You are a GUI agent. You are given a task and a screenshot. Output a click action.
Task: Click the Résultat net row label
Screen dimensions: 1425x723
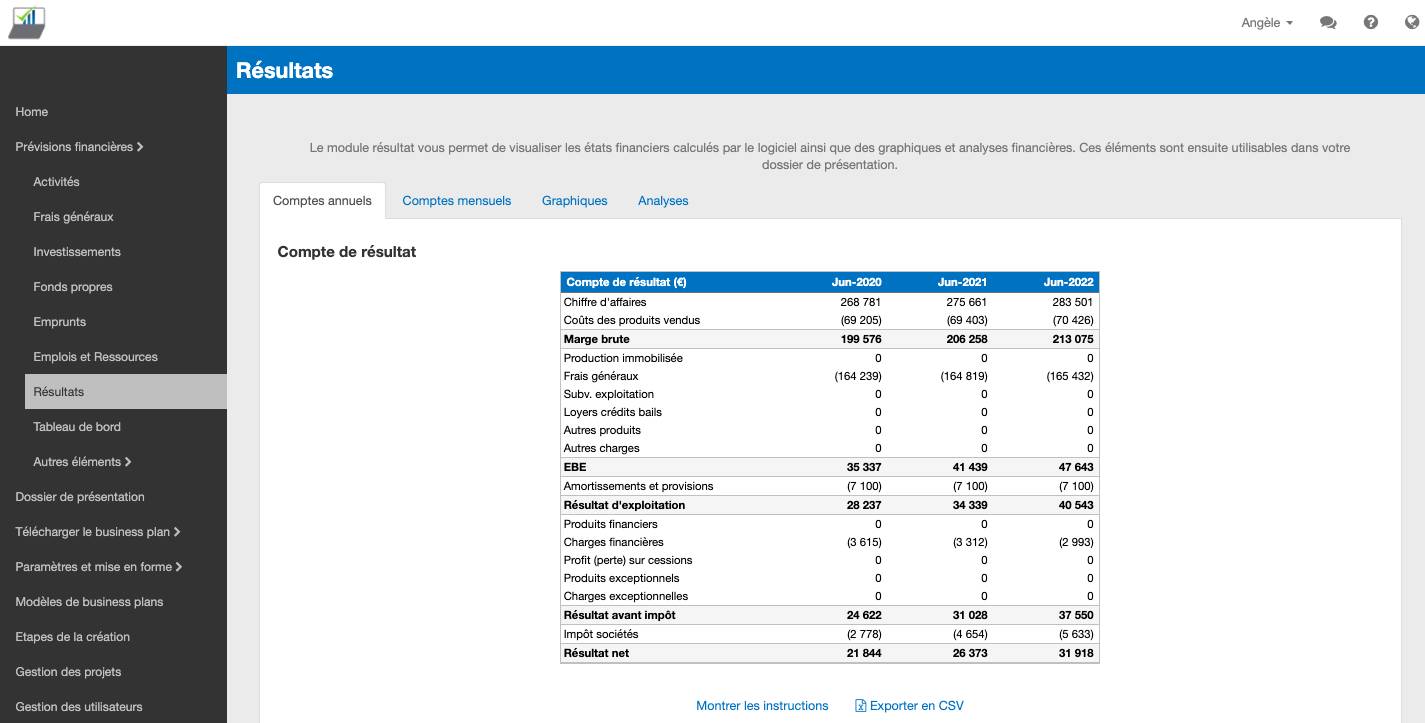click(x=597, y=653)
